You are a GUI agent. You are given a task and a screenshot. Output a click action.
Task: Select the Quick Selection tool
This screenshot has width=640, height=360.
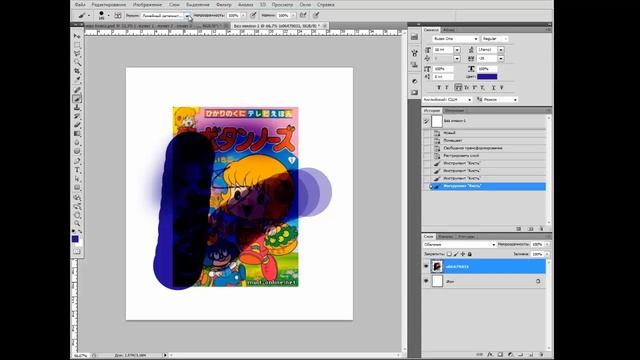[x=77, y=62]
